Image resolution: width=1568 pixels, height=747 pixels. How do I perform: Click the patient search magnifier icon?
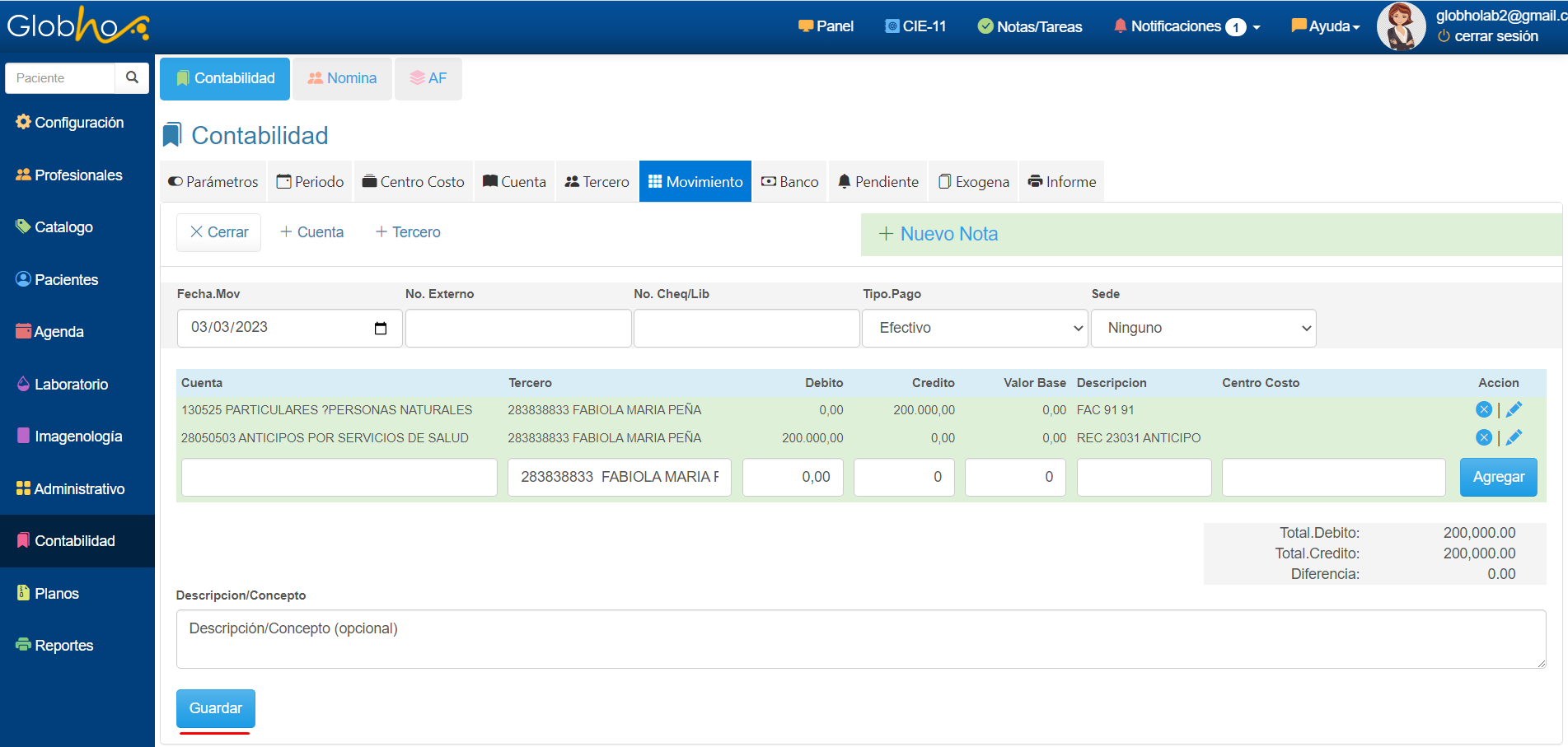(132, 77)
